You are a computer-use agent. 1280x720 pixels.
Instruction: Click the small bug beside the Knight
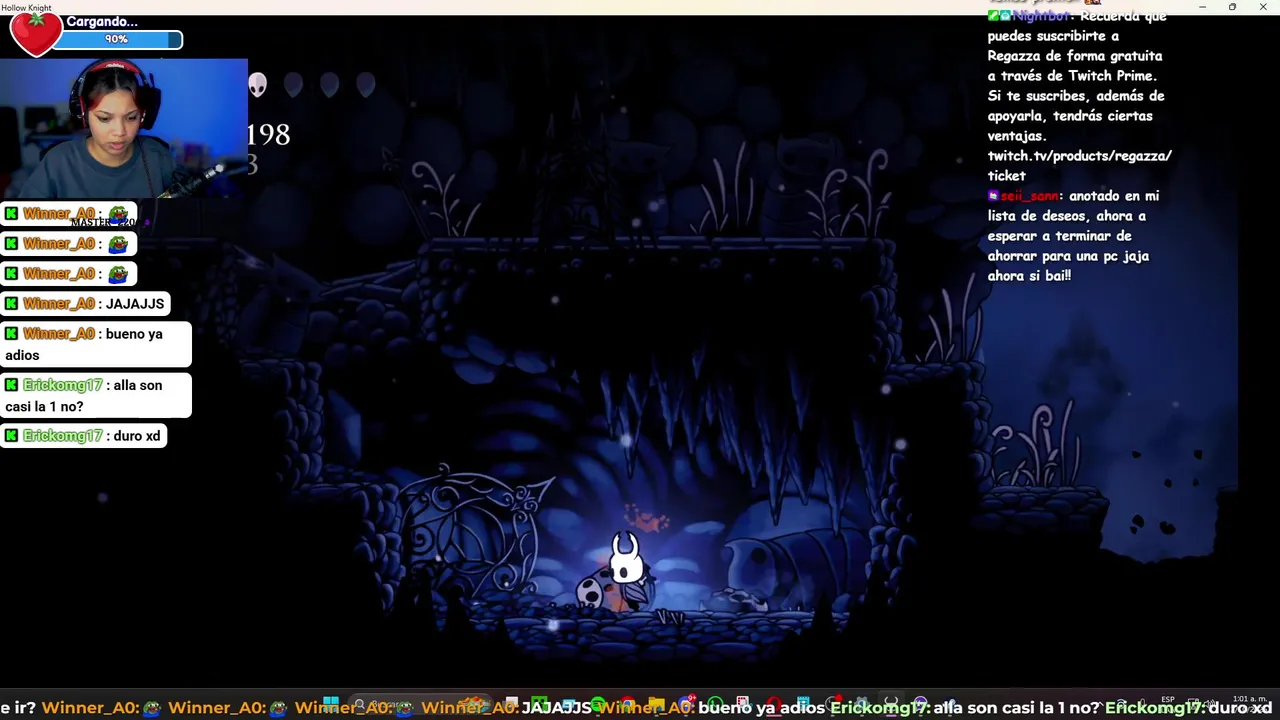tap(591, 592)
